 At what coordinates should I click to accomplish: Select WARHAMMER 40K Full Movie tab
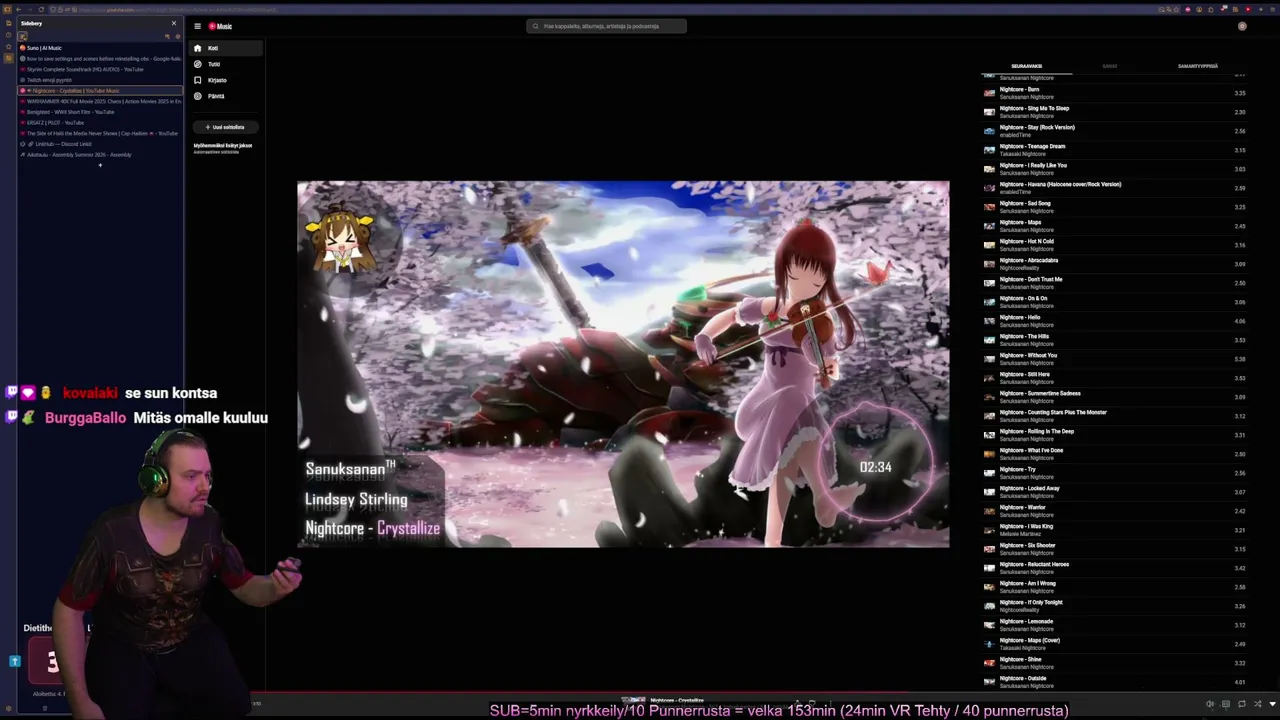click(100, 101)
